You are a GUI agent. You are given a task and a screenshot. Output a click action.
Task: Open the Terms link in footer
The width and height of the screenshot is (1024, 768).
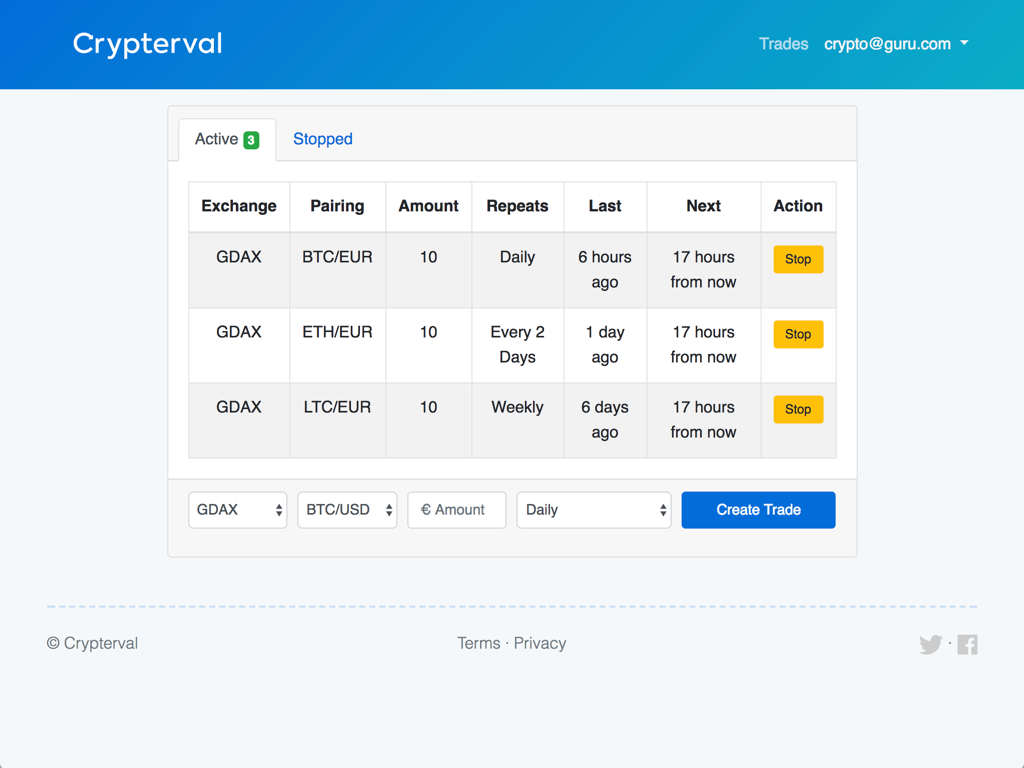478,643
